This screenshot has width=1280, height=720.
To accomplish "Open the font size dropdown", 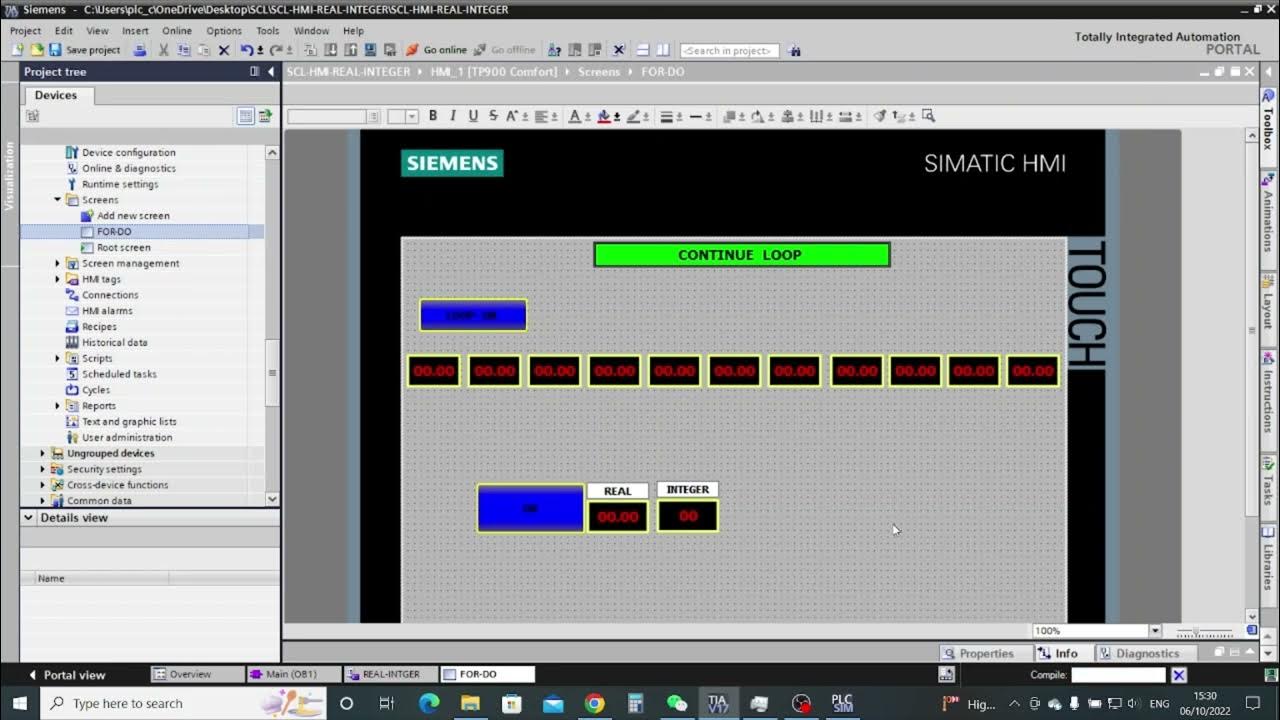I will 411,116.
